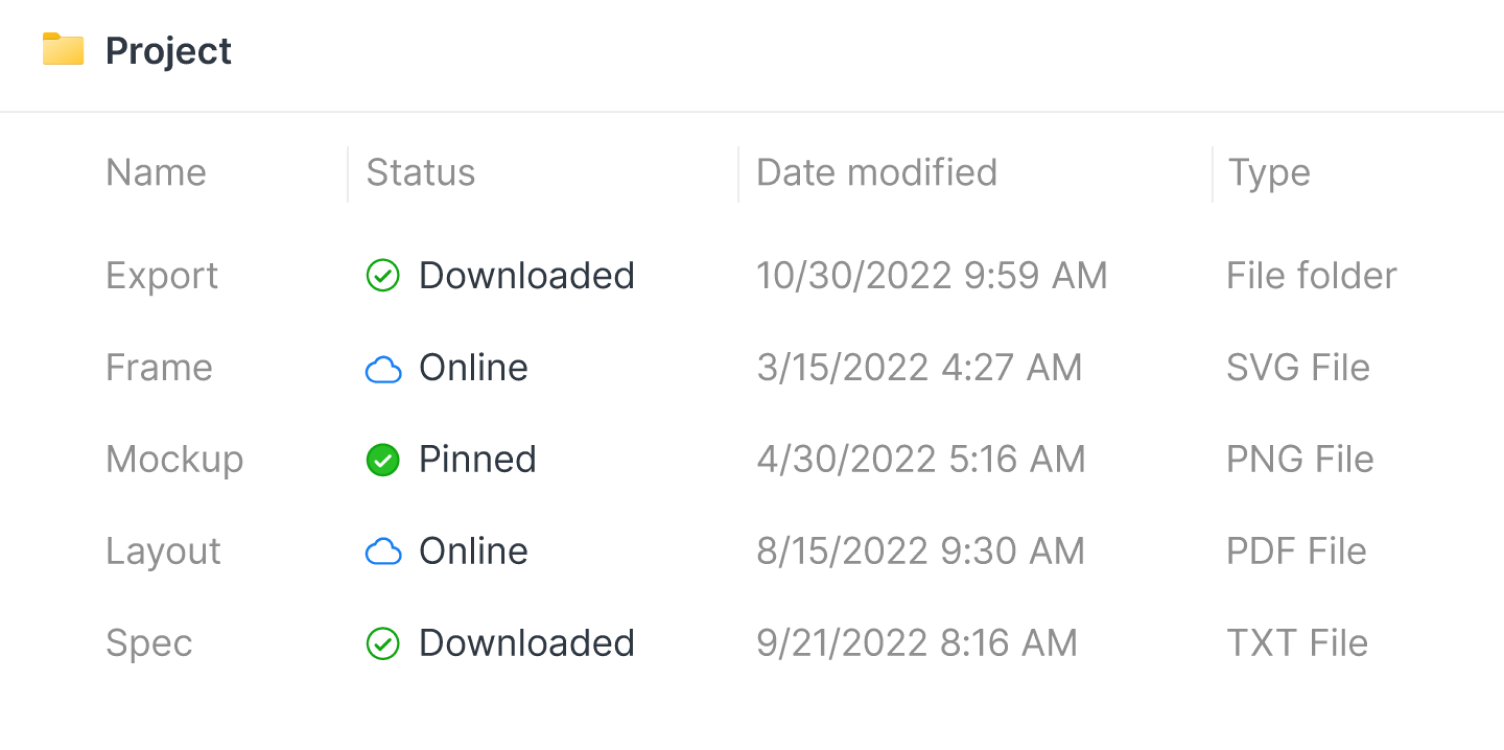Select the Spec file name
This screenshot has height=750, width=1504.
click(x=149, y=644)
